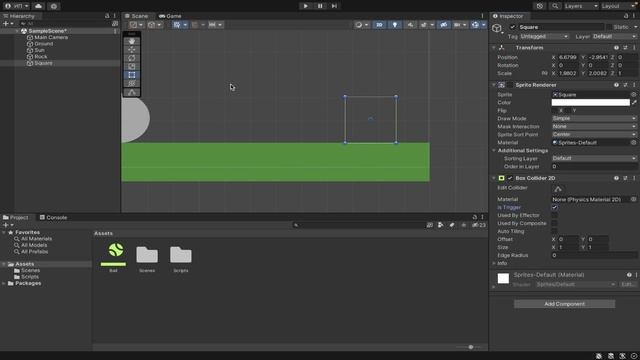The width and height of the screenshot is (640, 360).
Task: Select Rock object in Hierarchy
Action: point(41,57)
